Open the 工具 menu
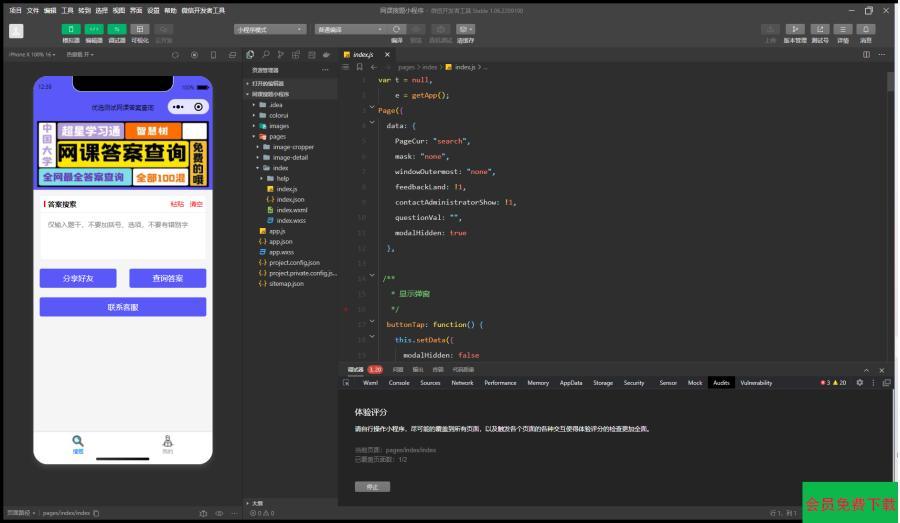Image resolution: width=900 pixels, height=523 pixels. click(67, 10)
